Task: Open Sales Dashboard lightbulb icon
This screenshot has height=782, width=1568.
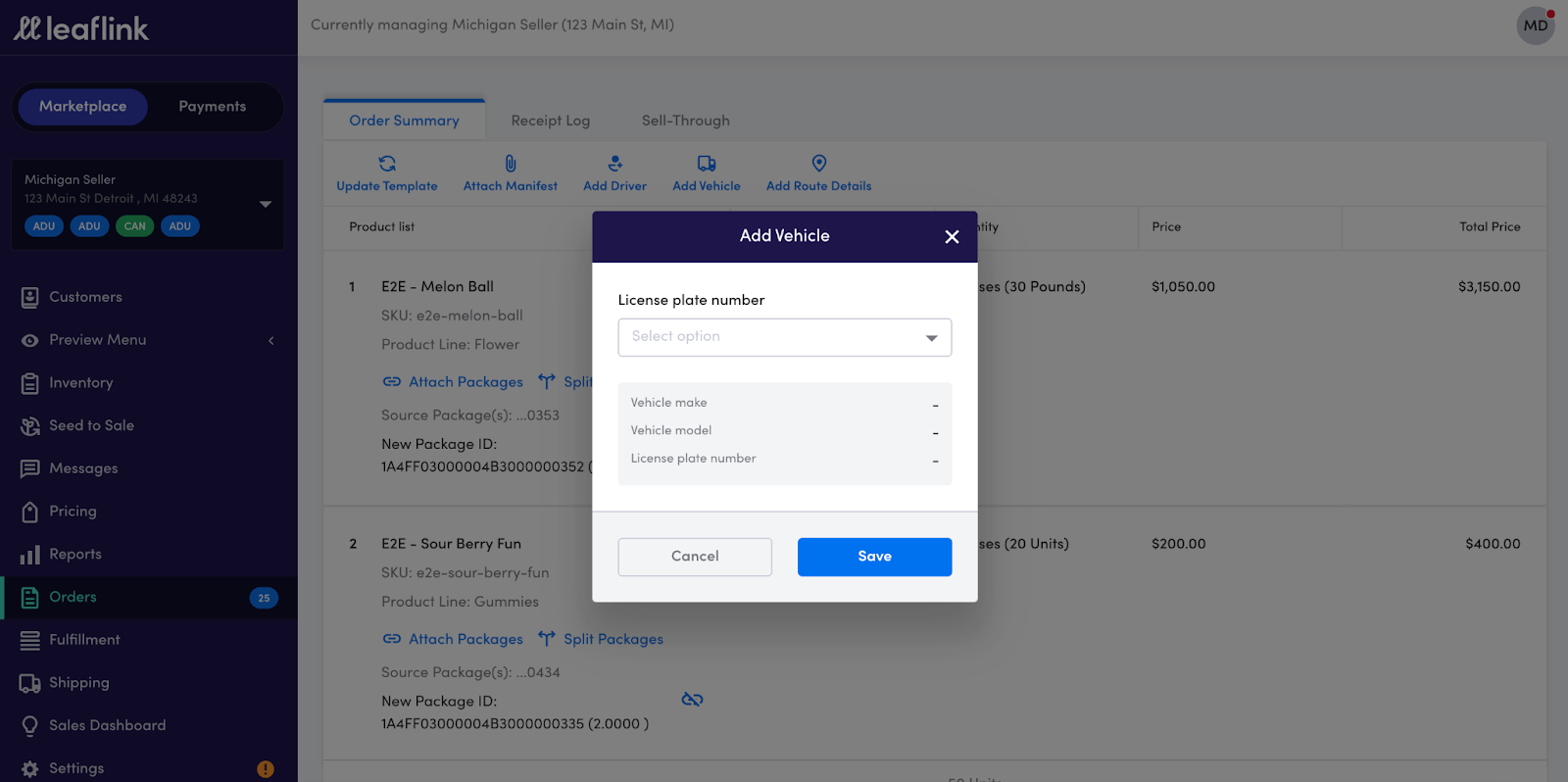Action: pyautogui.click(x=30, y=726)
